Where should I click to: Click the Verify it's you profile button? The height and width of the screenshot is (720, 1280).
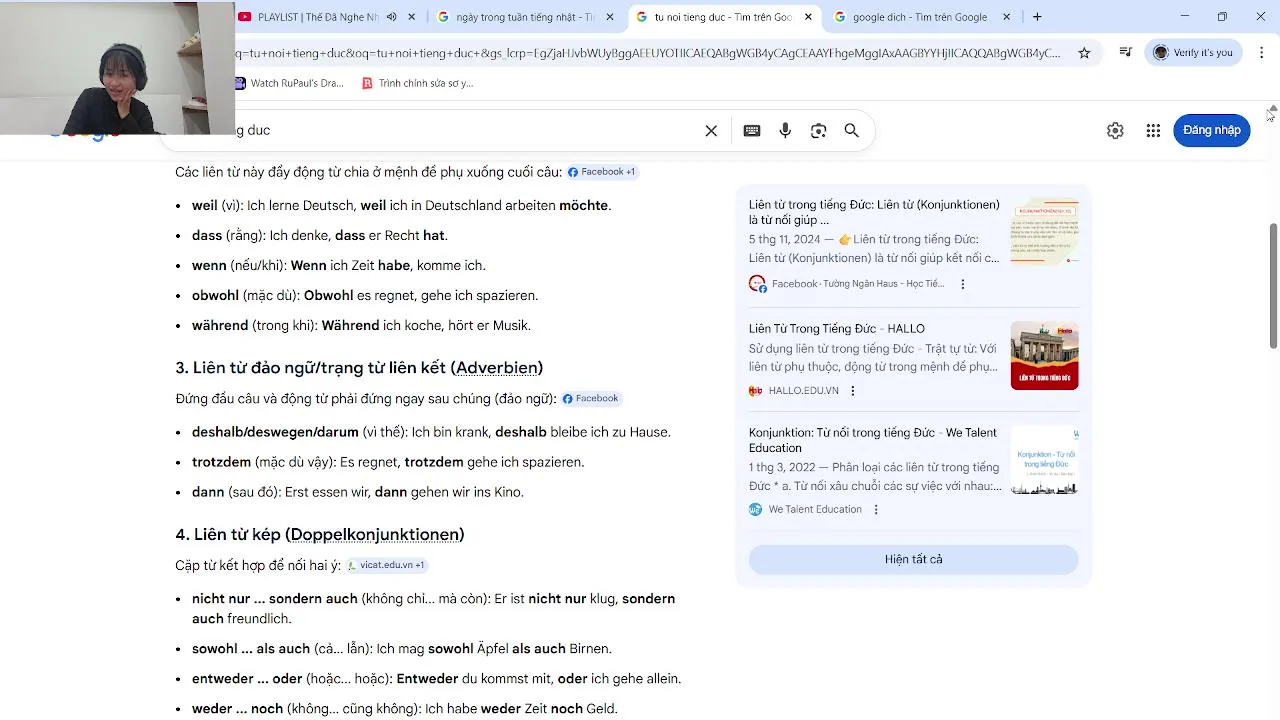(x=1193, y=53)
